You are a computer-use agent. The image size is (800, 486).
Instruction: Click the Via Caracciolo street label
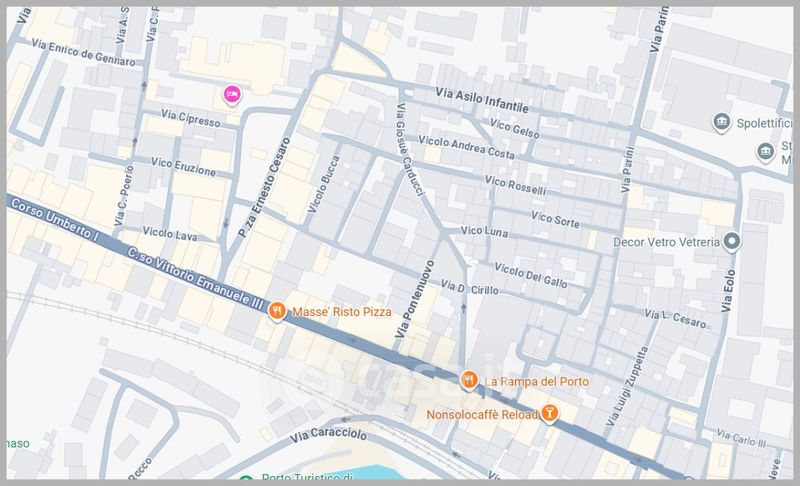click(329, 435)
